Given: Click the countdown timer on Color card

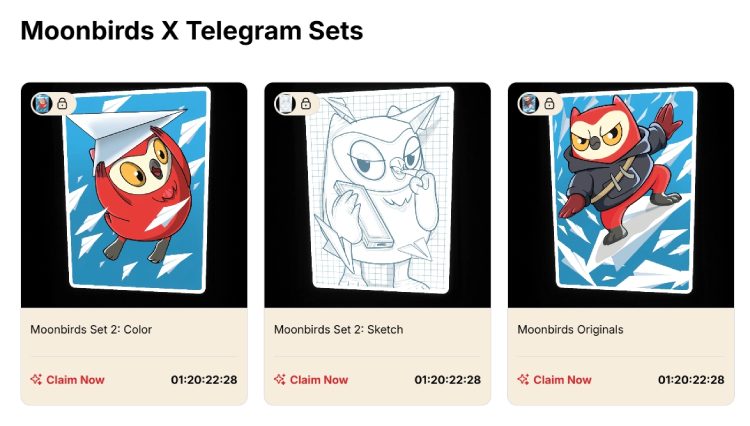Looking at the screenshot, I should (204, 380).
